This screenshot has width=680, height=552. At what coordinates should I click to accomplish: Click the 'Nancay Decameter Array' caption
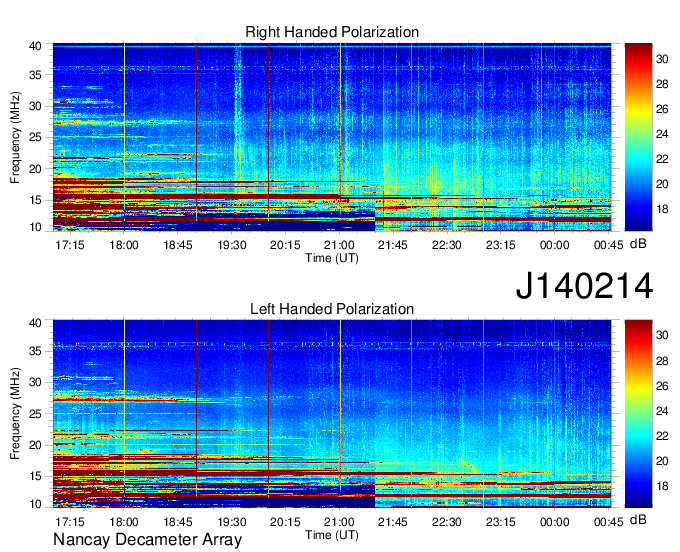(147, 540)
